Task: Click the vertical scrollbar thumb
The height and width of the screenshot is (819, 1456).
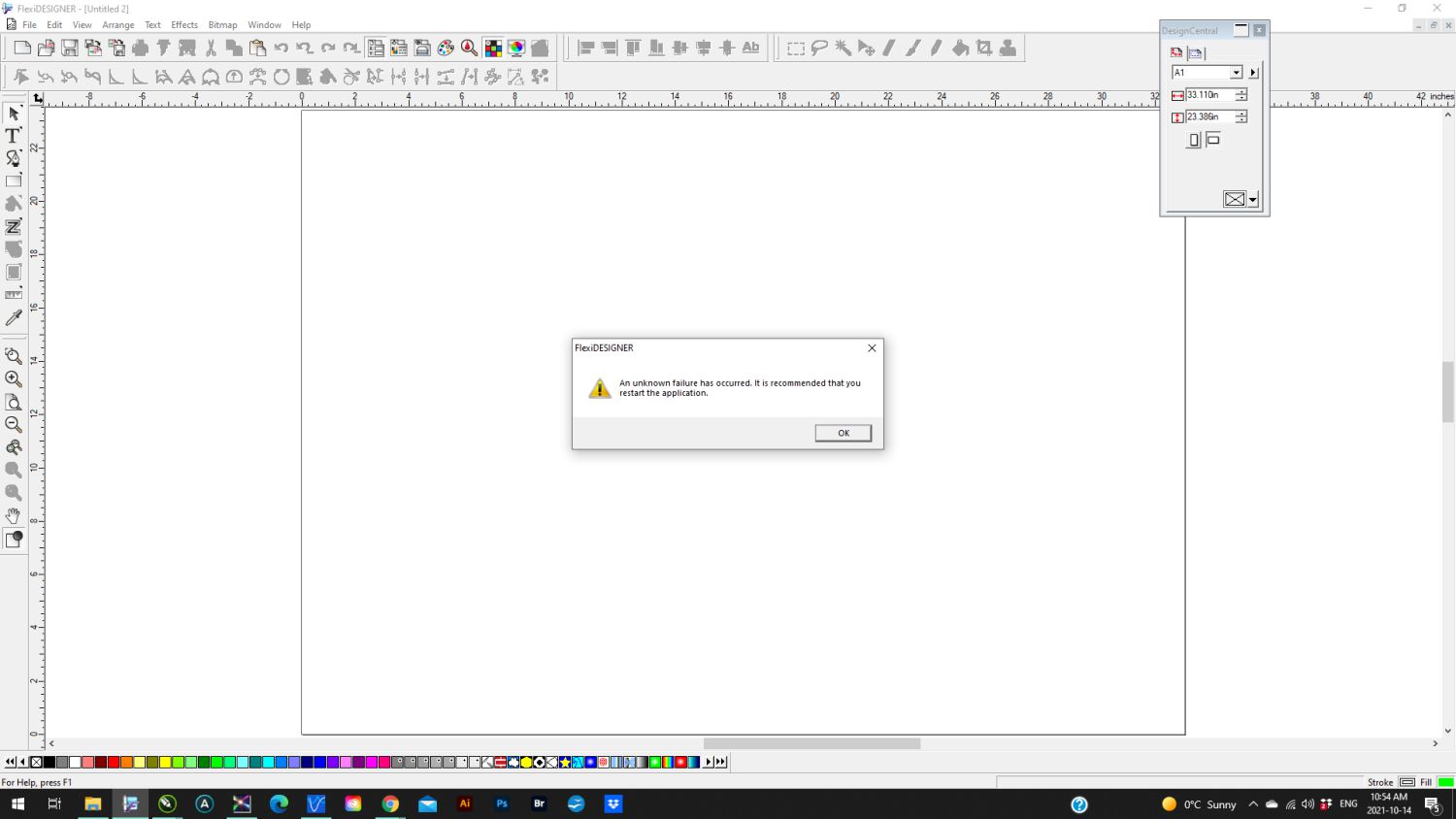Action: pos(1447,391)
